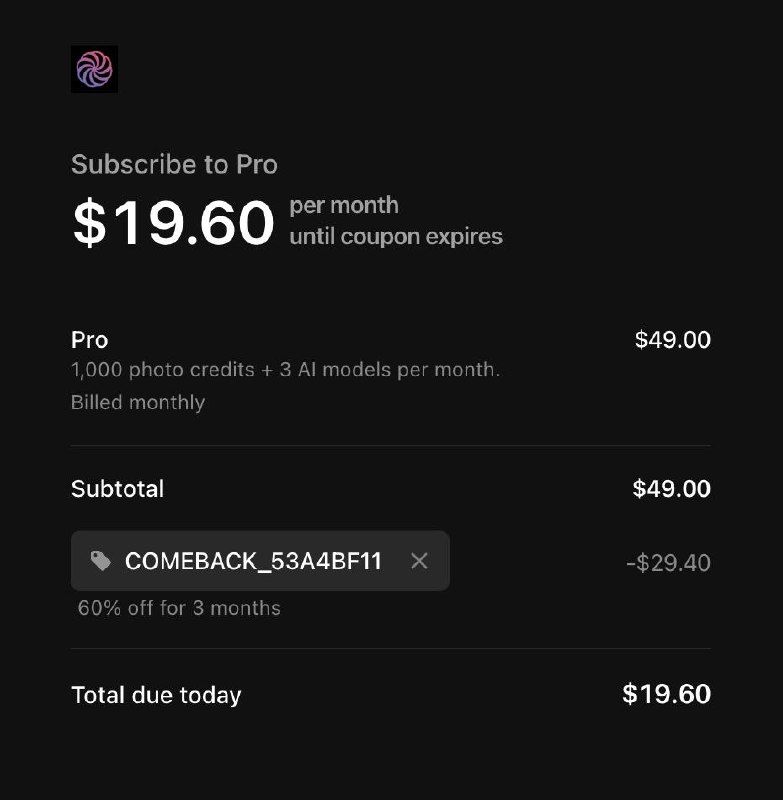Click the Pro line item $49.00 price
783x800 pixels.
[x=672, y=340]
